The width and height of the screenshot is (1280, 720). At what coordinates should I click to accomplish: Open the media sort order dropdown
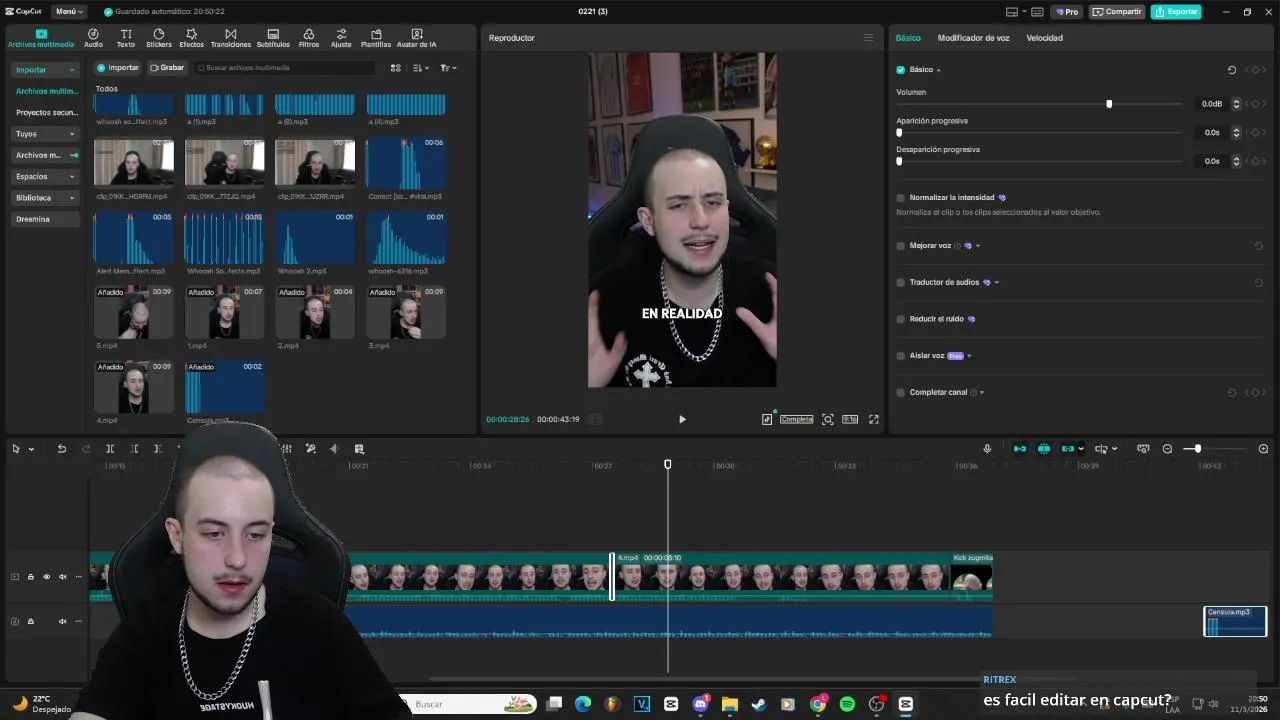click(x=421, y=68)
